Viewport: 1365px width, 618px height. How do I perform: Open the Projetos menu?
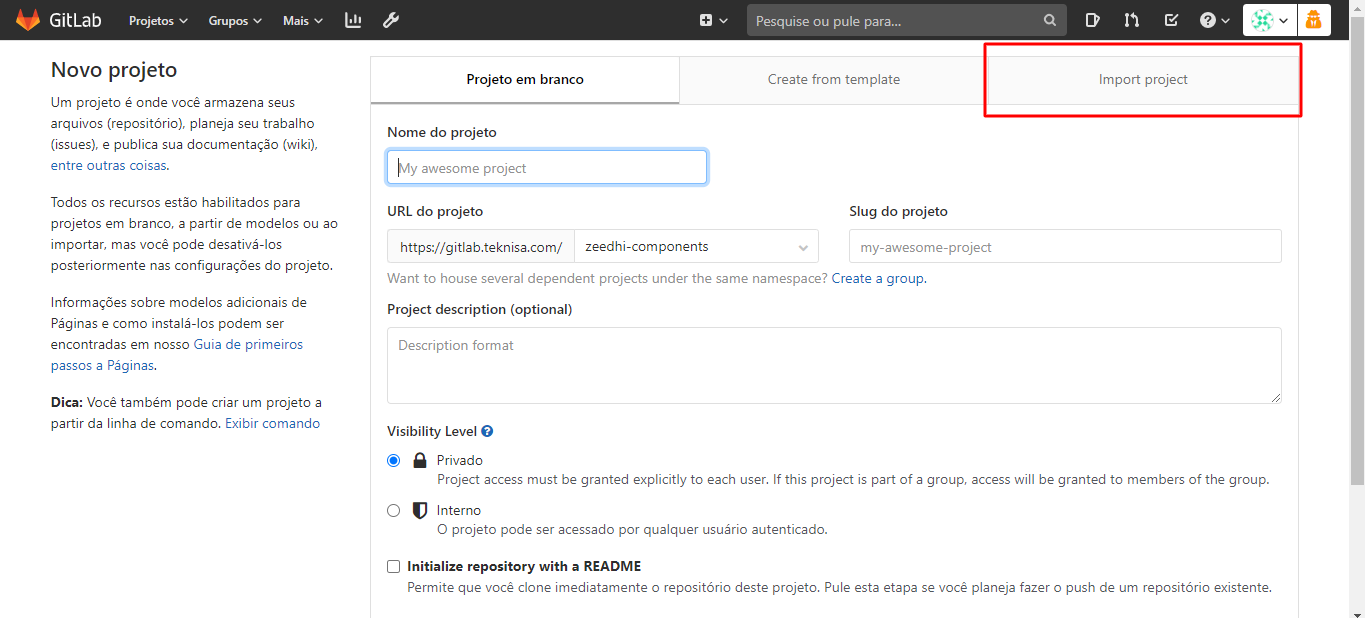(158, 20)
